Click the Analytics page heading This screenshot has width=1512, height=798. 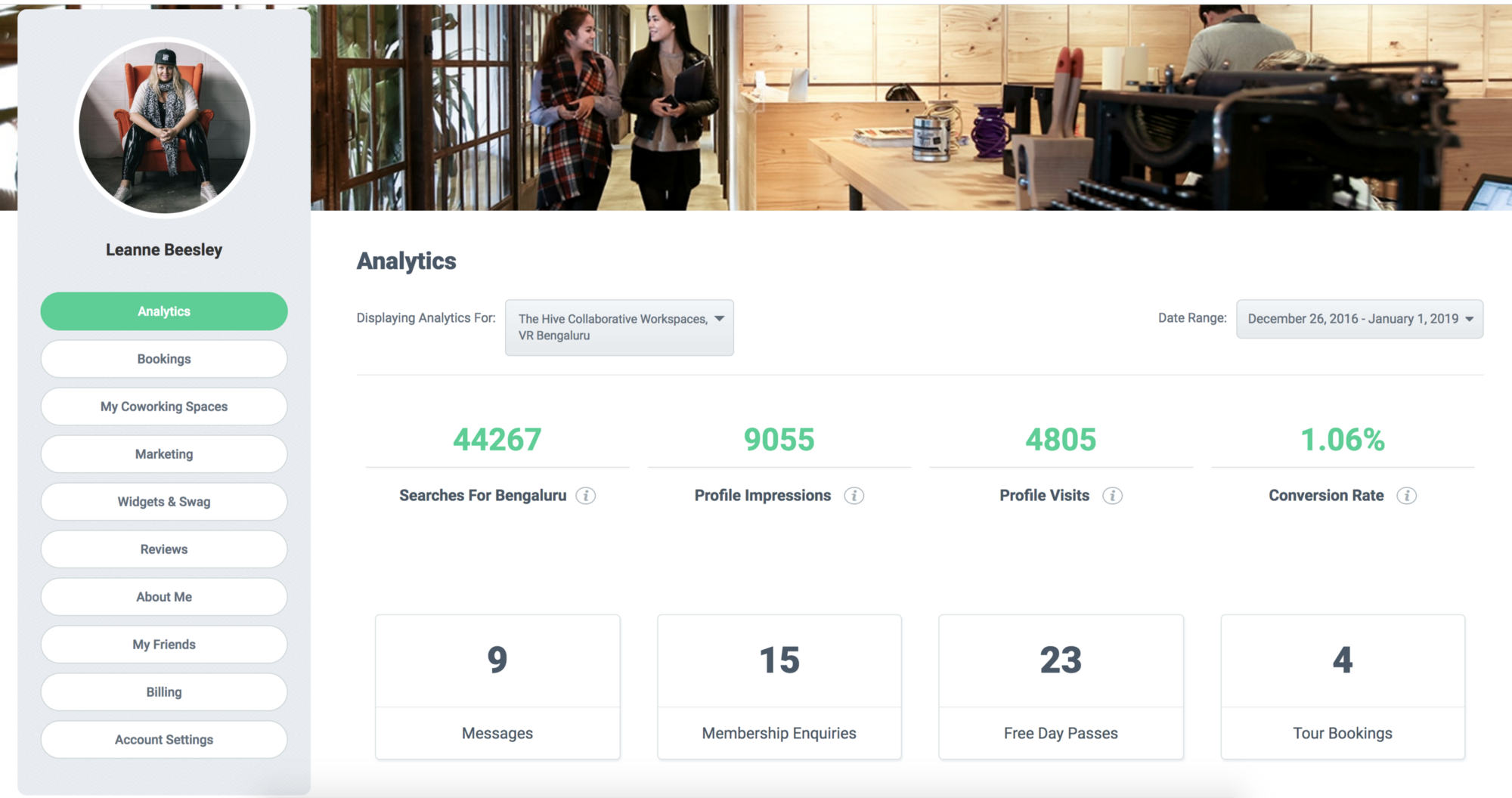pos(406,261)
